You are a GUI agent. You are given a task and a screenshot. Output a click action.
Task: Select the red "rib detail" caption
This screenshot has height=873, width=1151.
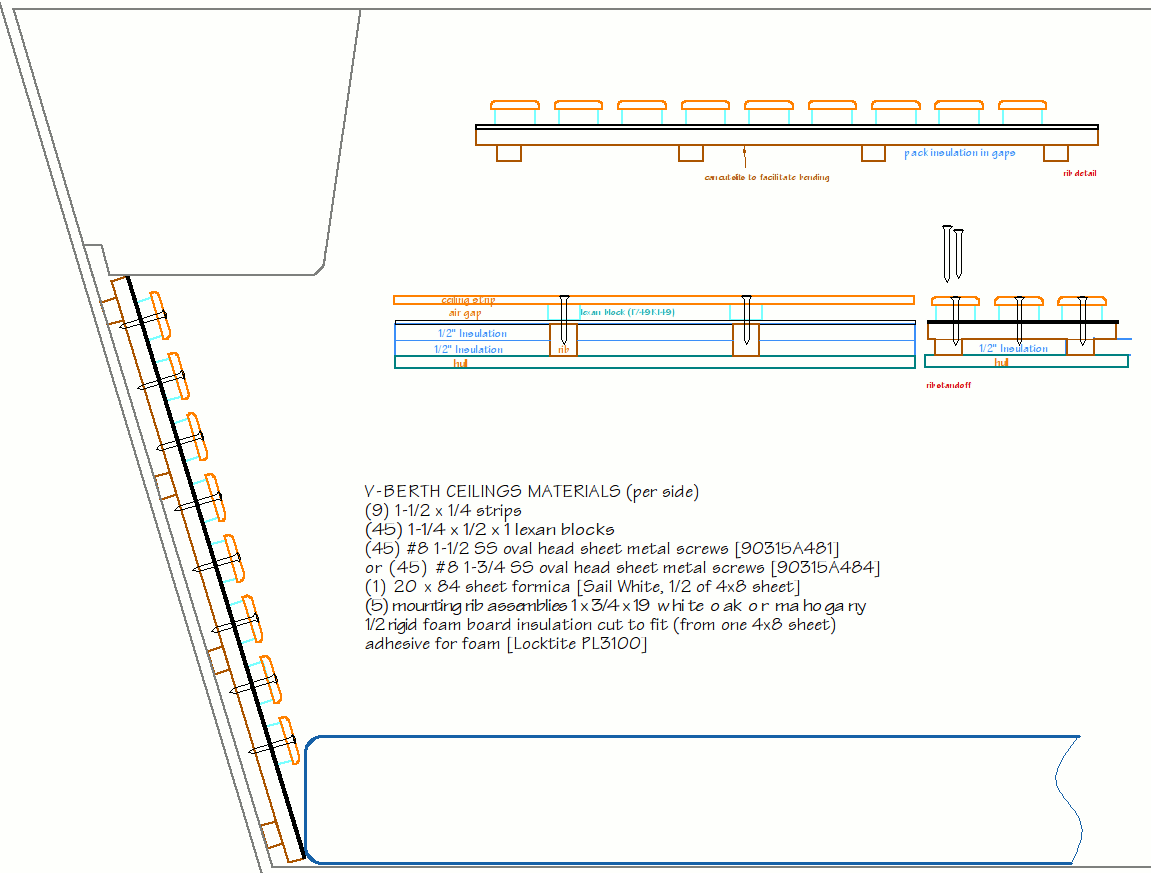coord(1079,173)
